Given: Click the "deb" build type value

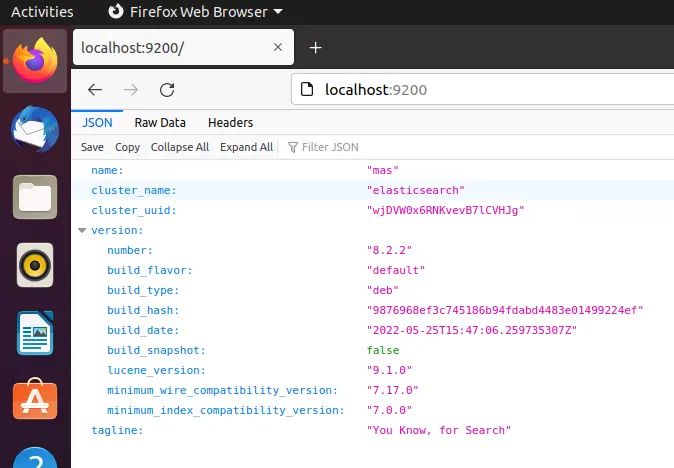Looking at the screenshot, I should (x=383, y=290).
